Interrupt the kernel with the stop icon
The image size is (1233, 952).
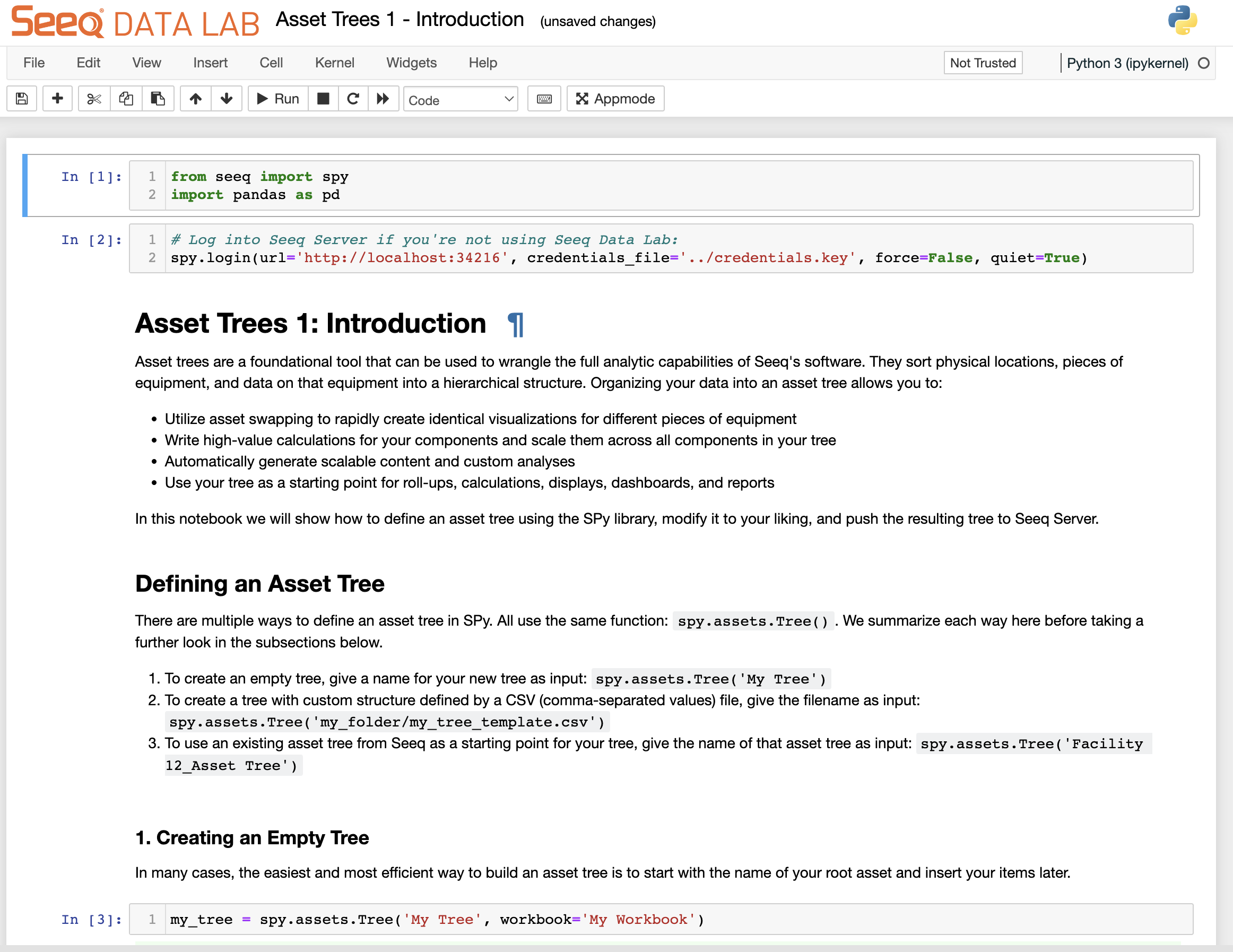(324, 99)
